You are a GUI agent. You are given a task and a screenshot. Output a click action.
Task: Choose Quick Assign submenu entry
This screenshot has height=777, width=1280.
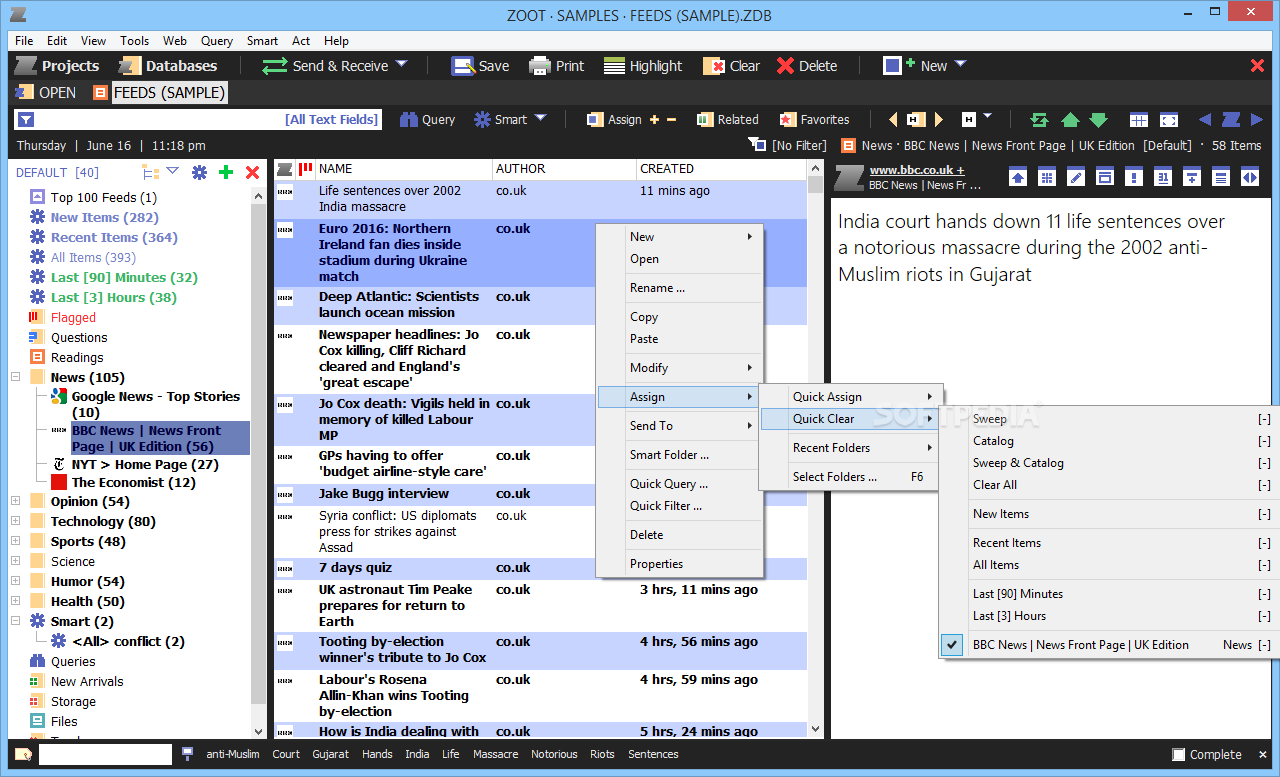click(x=851, y=397)
